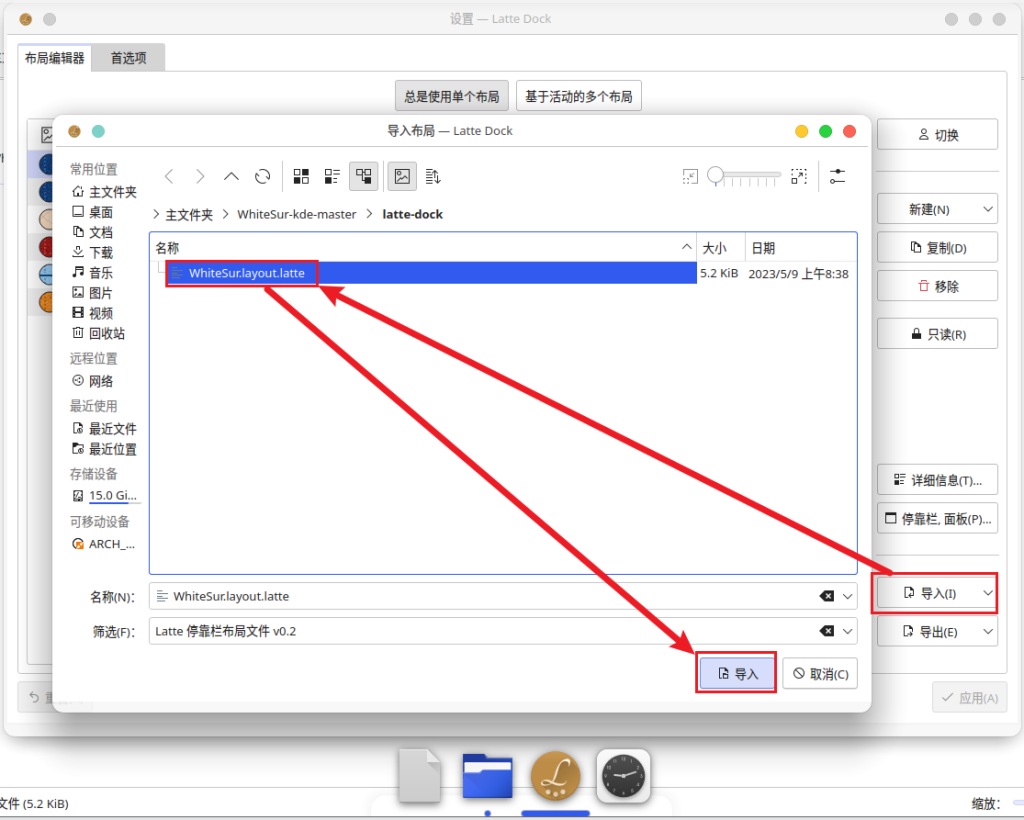This screenshot has width=1024, height=820.
Task: Go back in the import dialog
Action: pos(169,176)
